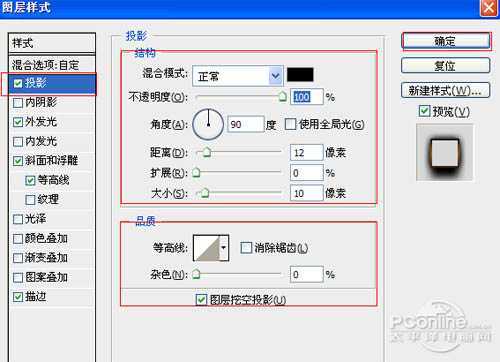
Task: Select the 外发光 list entry label
Action: click(x=41, y=122)
